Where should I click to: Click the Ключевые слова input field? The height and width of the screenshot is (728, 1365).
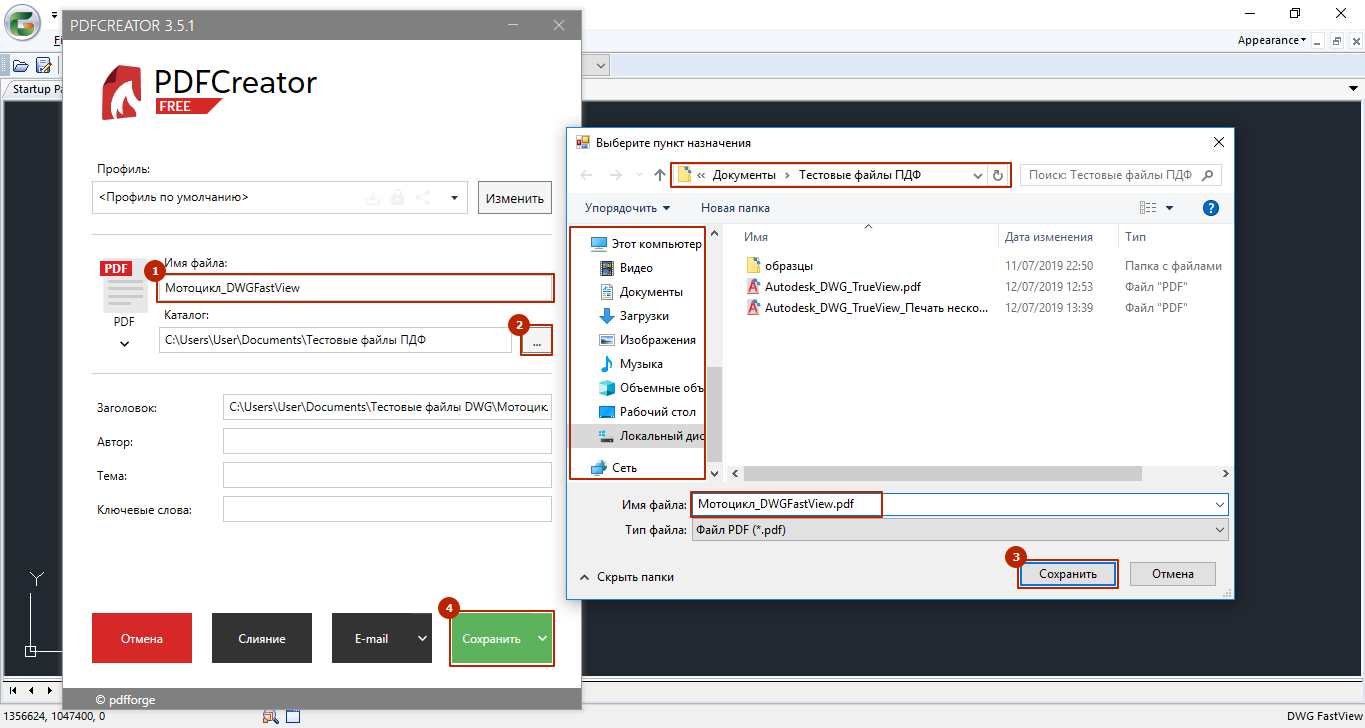(387, 509)
